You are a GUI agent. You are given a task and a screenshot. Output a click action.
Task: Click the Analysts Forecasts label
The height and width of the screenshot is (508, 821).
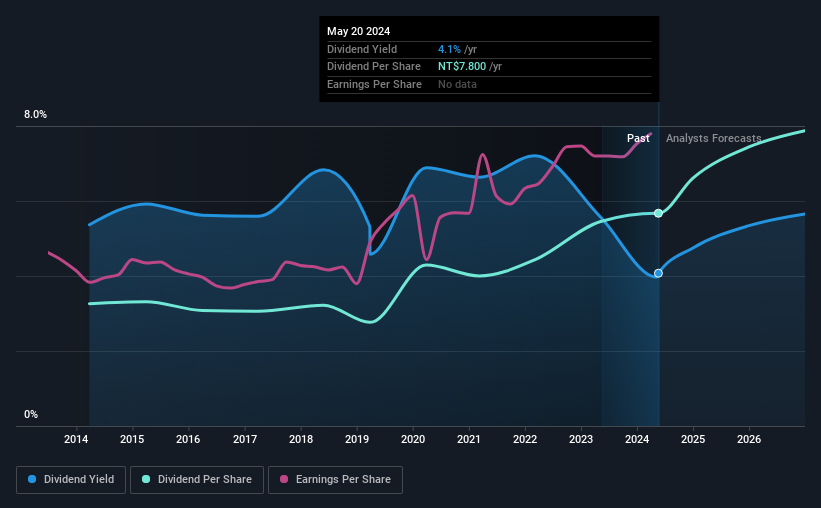(x=714, y=138)
